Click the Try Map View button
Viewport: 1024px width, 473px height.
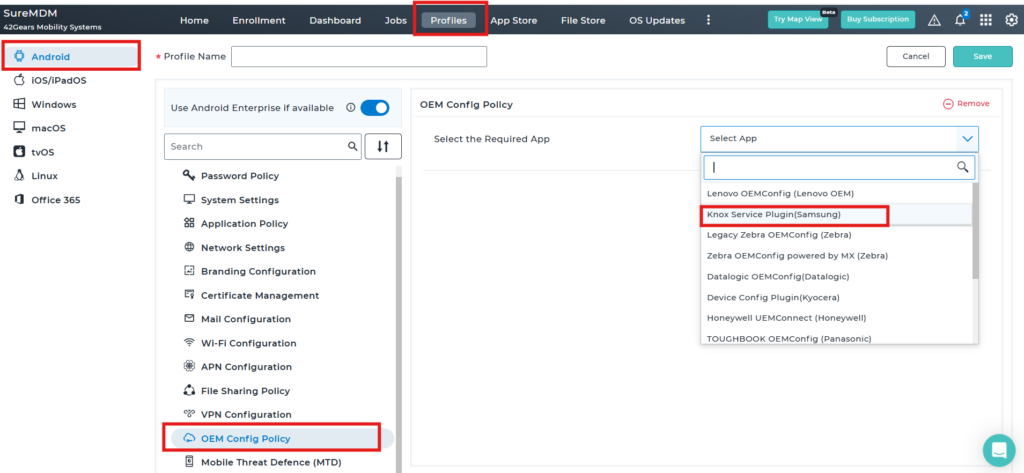click(798, 20)
